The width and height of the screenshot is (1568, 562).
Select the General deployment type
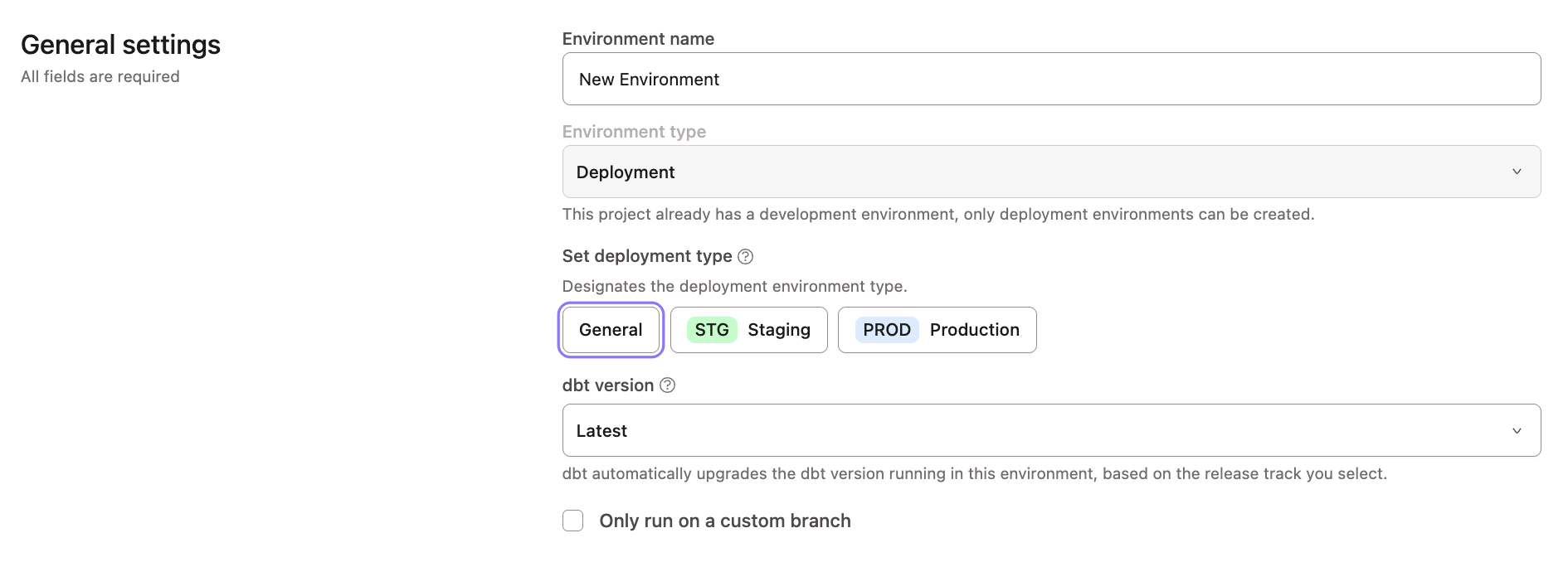pos(611,330)
